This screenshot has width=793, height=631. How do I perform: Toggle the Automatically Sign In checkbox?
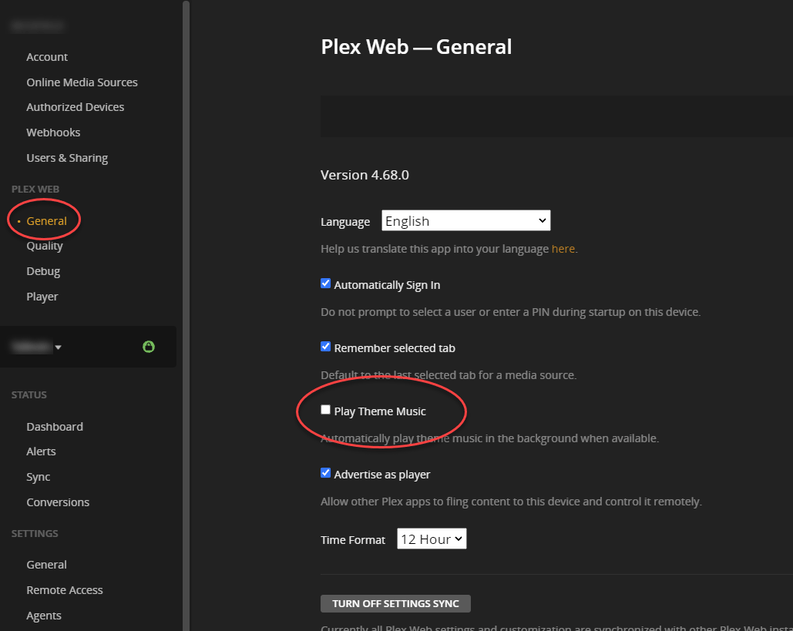point(326,284)
